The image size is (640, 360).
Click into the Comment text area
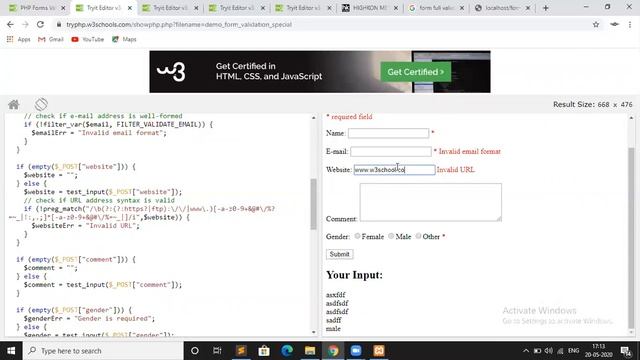[x=431, y=202]
